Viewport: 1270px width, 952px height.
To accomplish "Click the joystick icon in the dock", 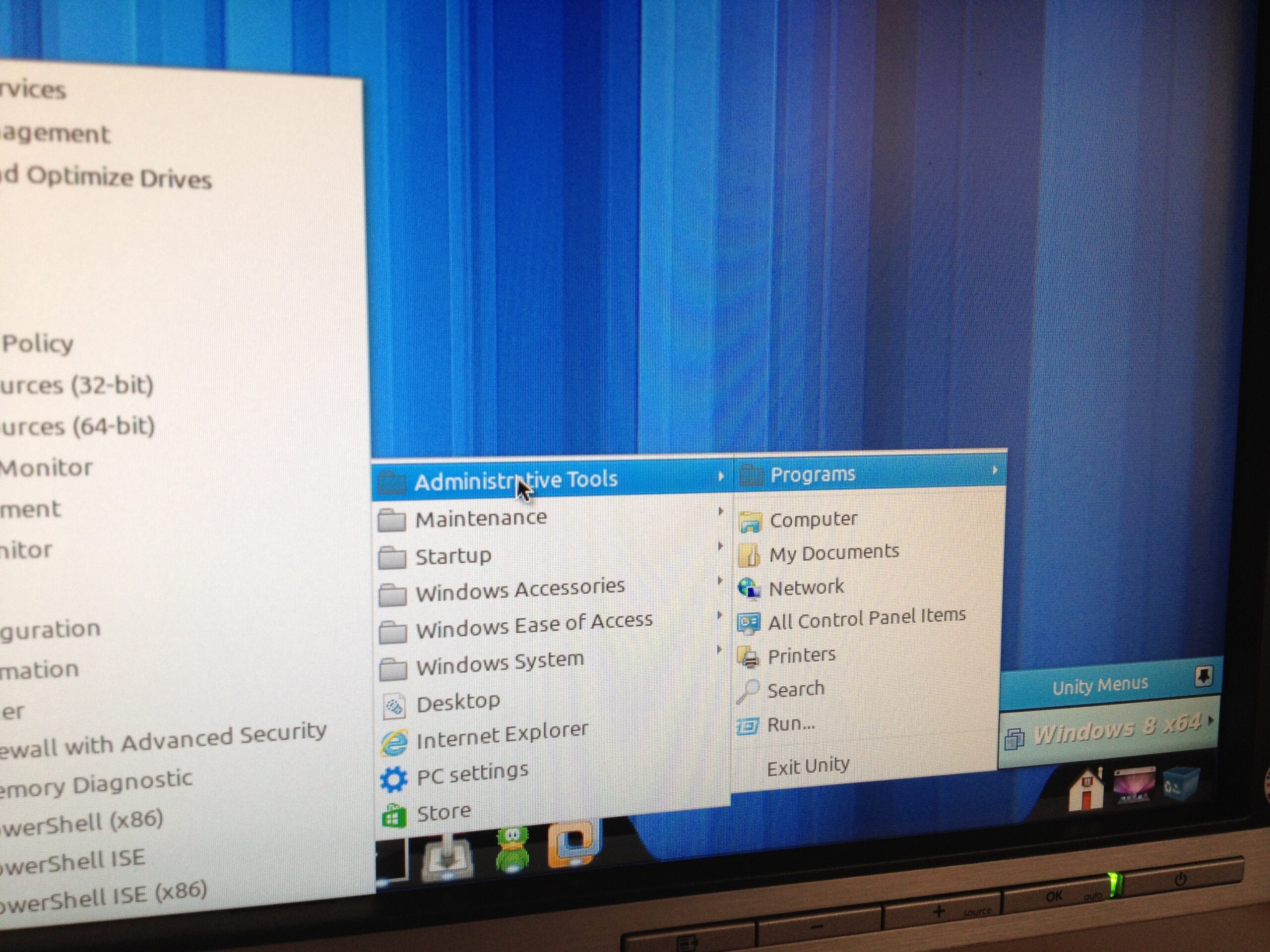I will (x=448, y=857).
